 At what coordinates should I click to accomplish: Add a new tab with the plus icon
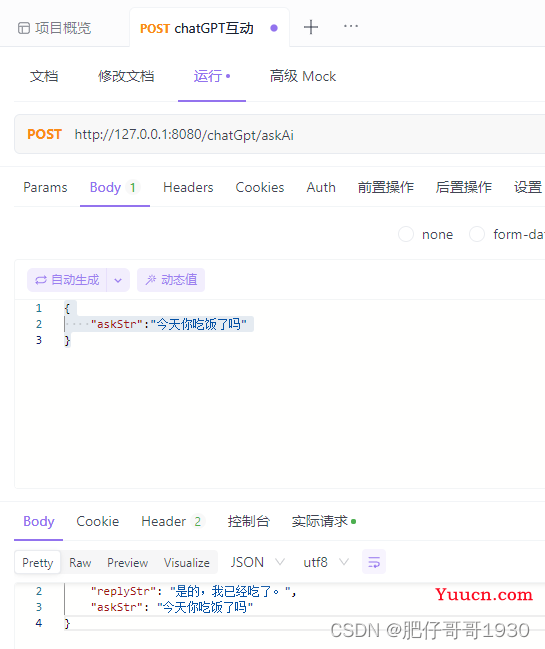click(311, 27)
